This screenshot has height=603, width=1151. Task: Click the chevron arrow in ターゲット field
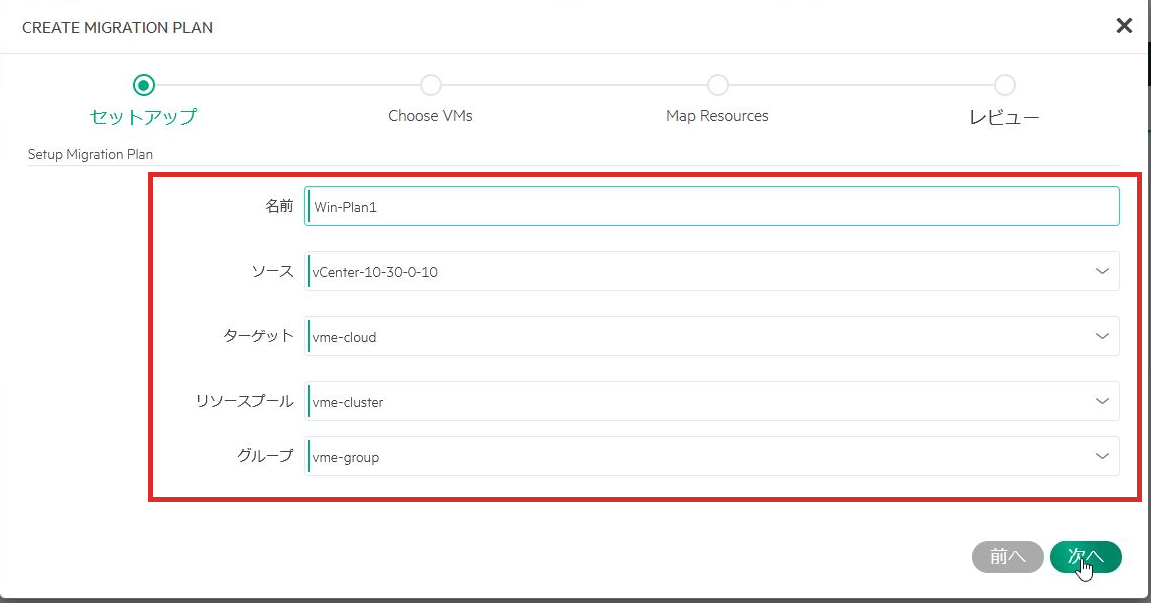(x=1102, y=337)
